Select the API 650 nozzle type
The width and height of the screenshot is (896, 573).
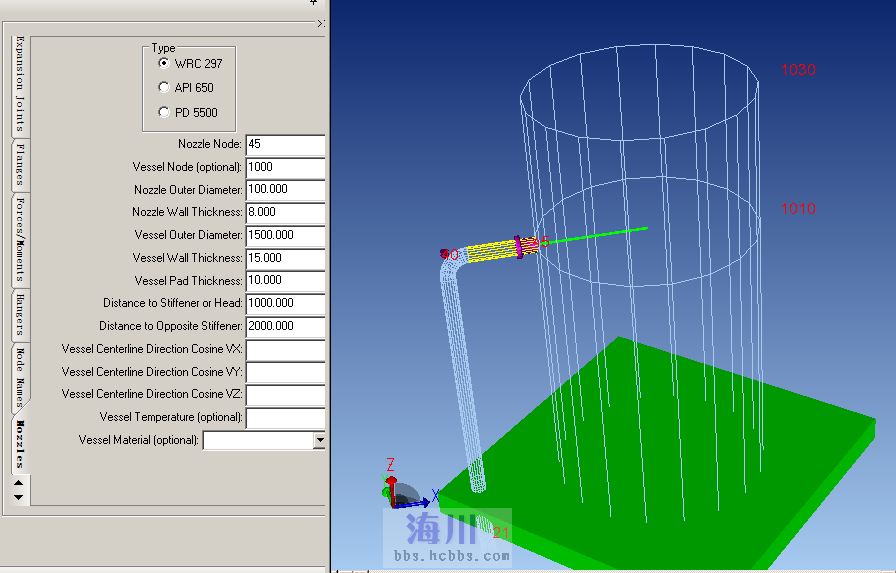[164, 87]
